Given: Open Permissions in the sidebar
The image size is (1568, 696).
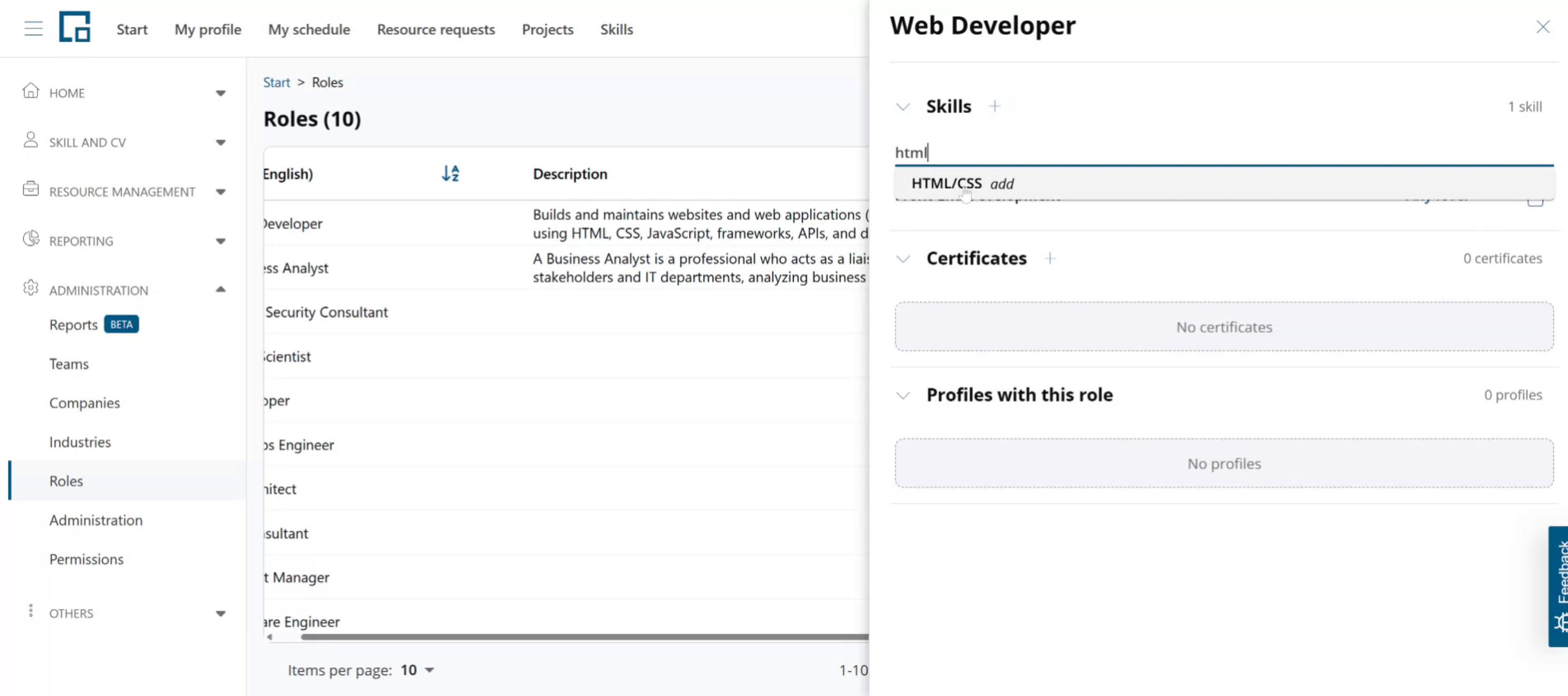Looking at the screenshot, I should tap(86, 559).
